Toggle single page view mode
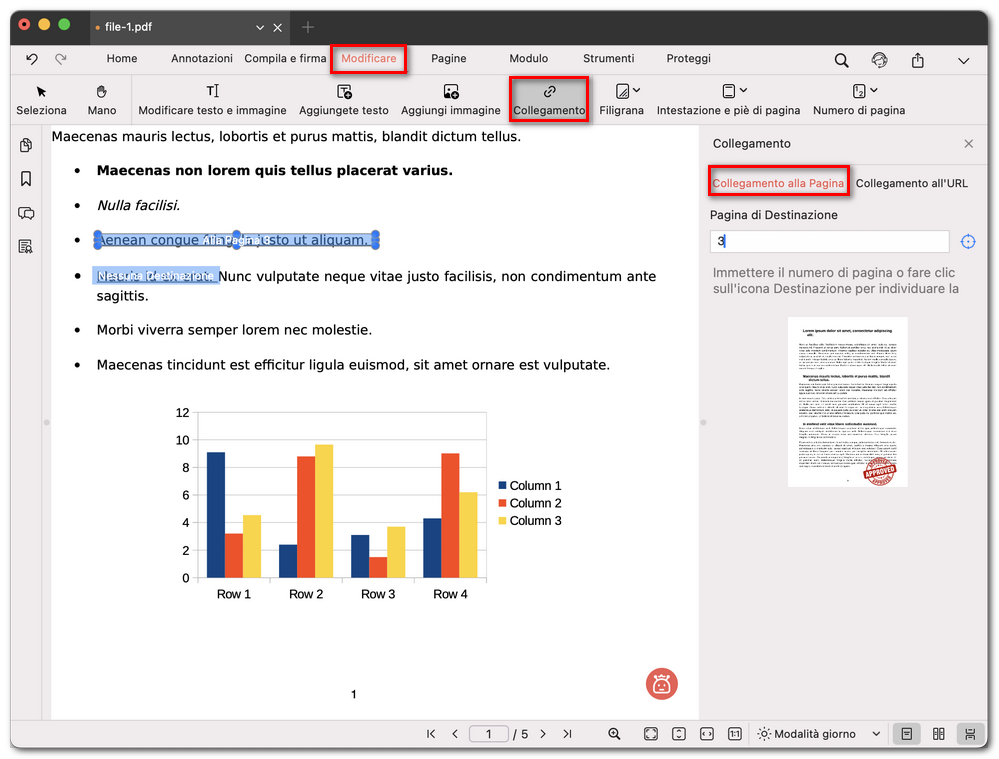 906,734
